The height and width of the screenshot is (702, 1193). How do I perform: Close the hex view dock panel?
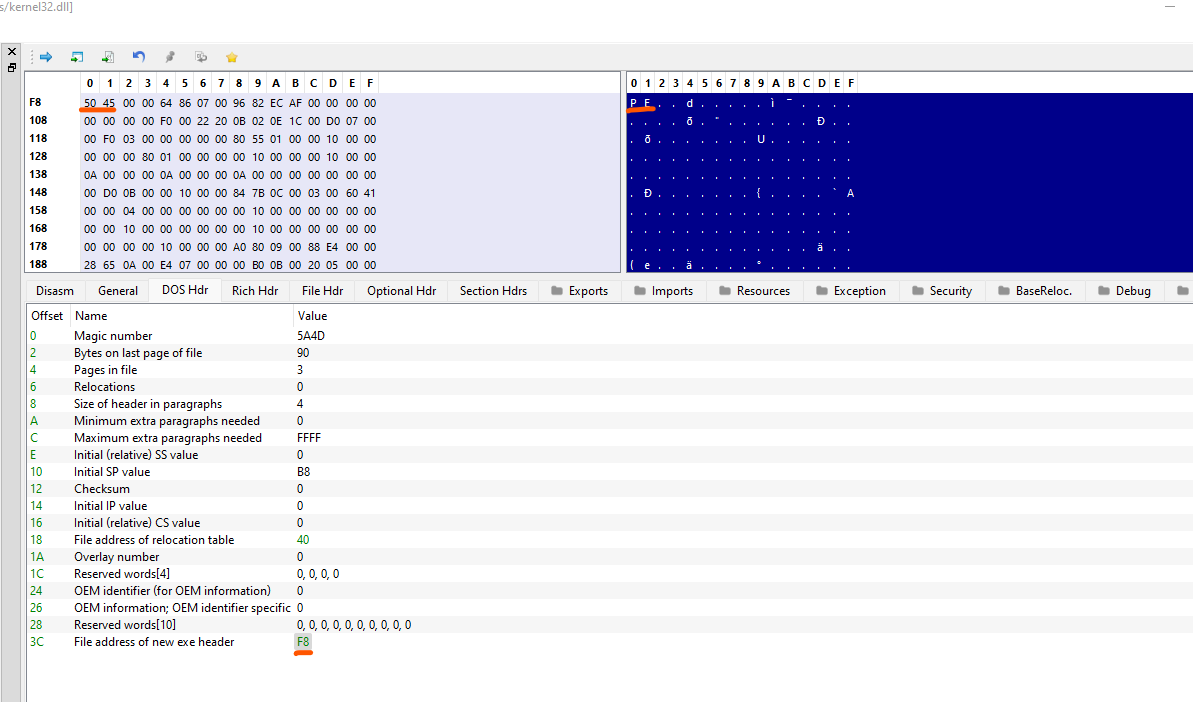11,52
